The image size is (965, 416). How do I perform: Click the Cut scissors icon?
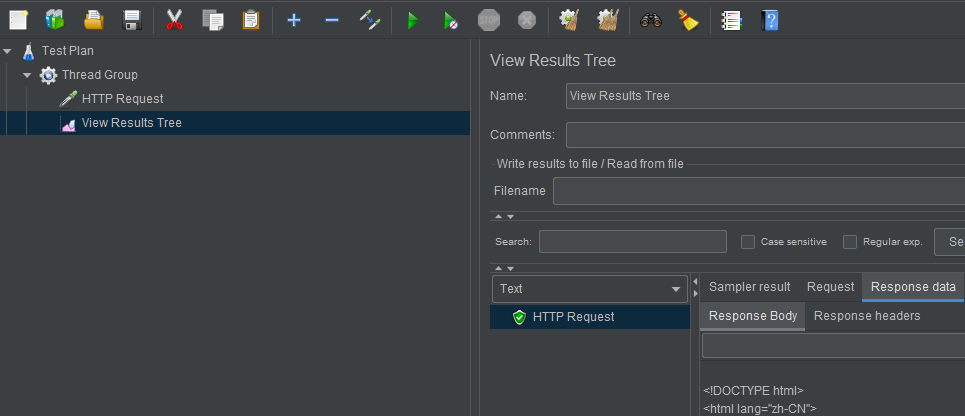pyautogui.click(x=175, y=20)
